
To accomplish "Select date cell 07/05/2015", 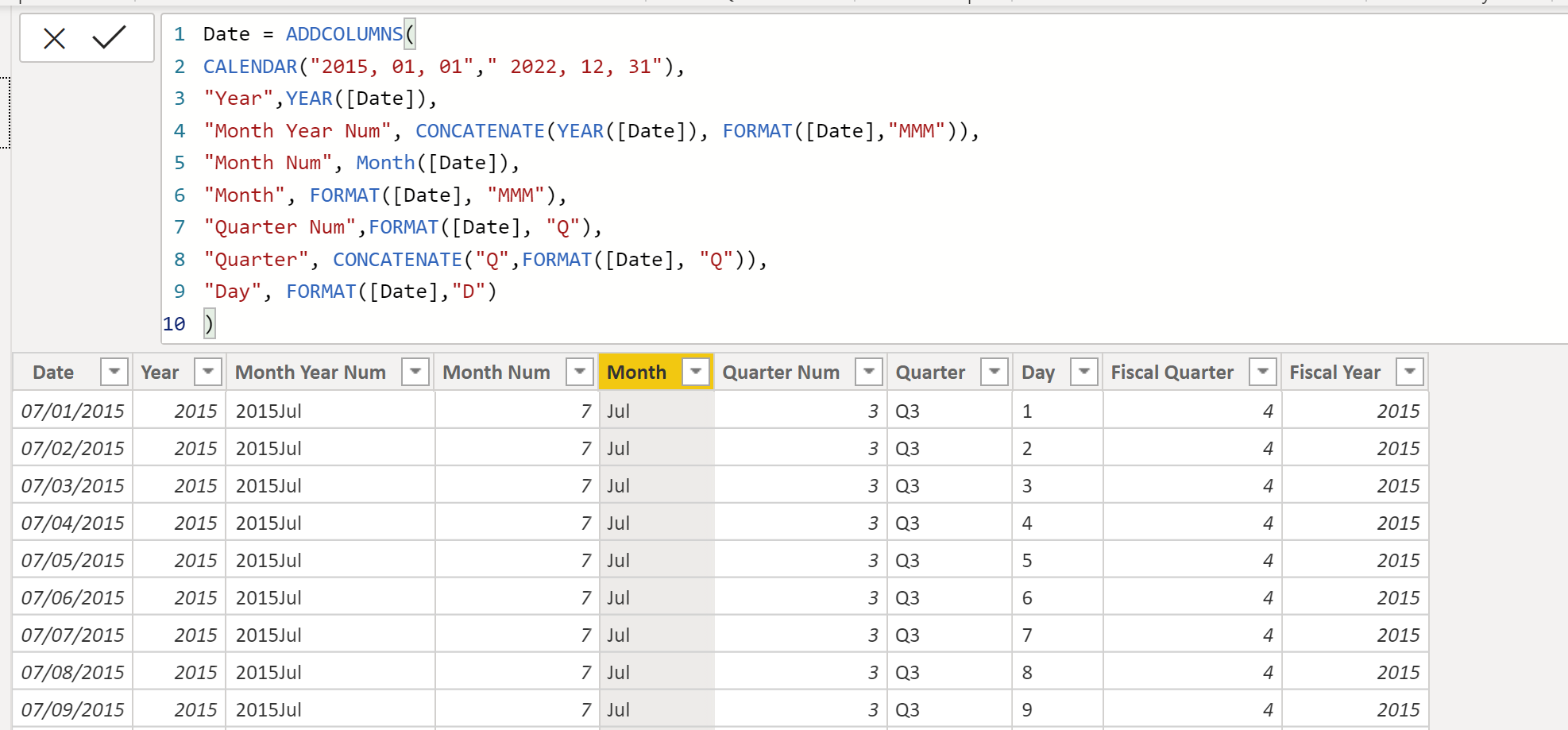I will point(72,560).
